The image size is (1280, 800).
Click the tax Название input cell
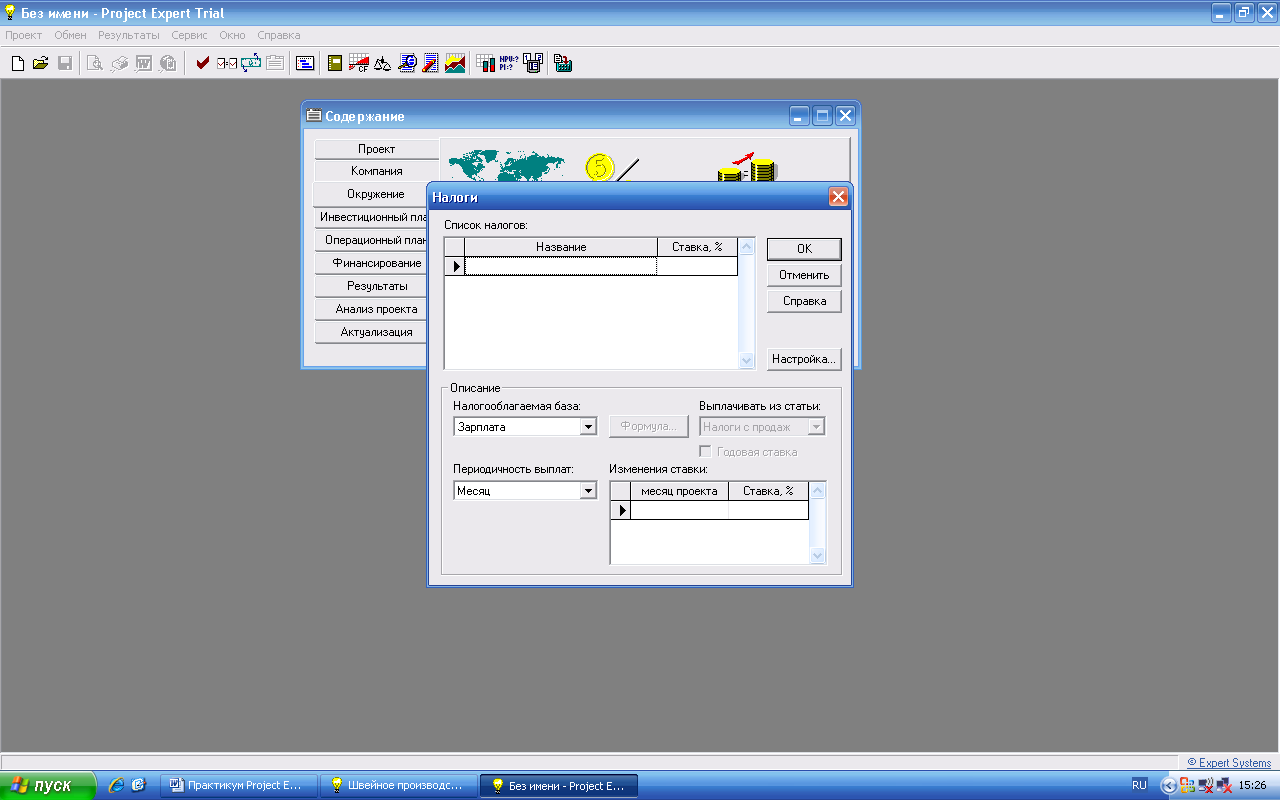(561, 266)
